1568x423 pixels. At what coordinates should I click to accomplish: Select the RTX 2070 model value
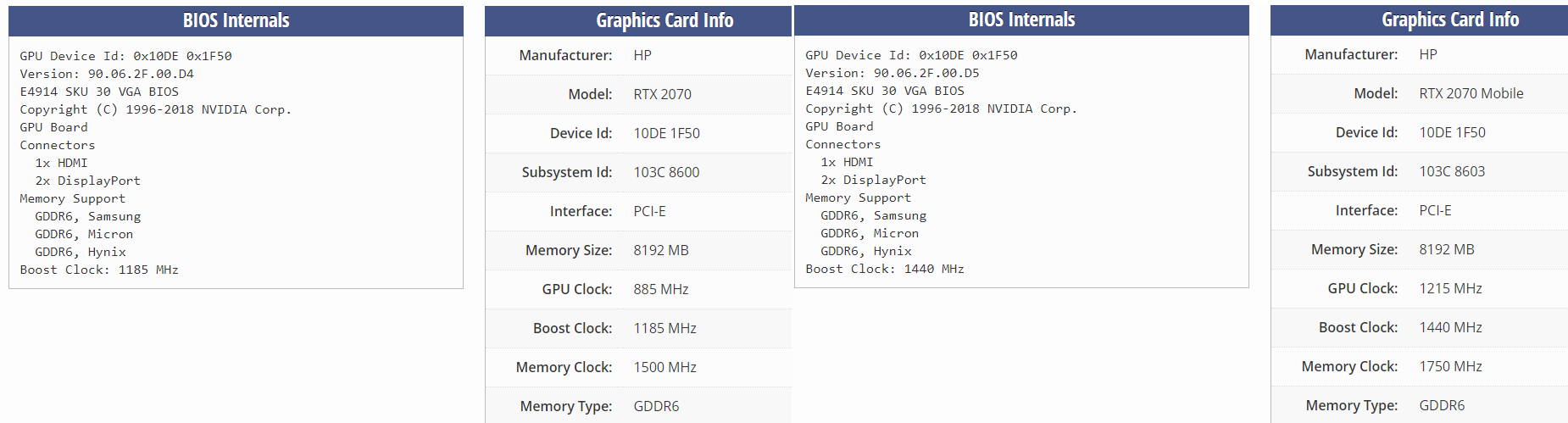[662, 94]
